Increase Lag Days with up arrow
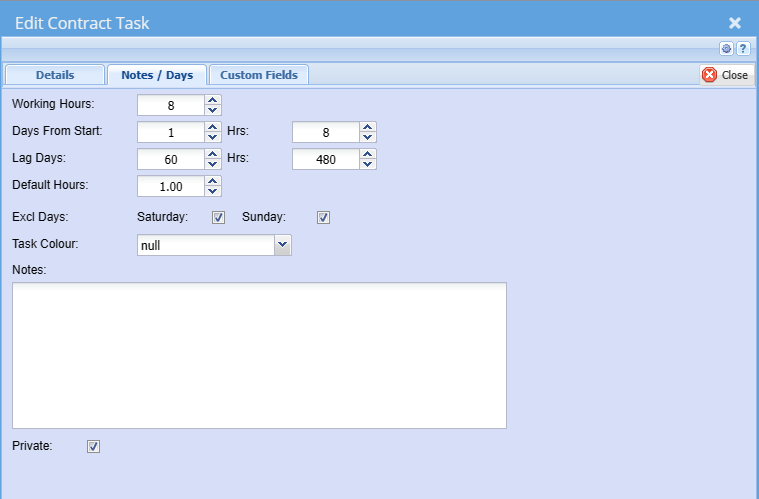Viewport: 759px width, 499px height. [213, 154]
